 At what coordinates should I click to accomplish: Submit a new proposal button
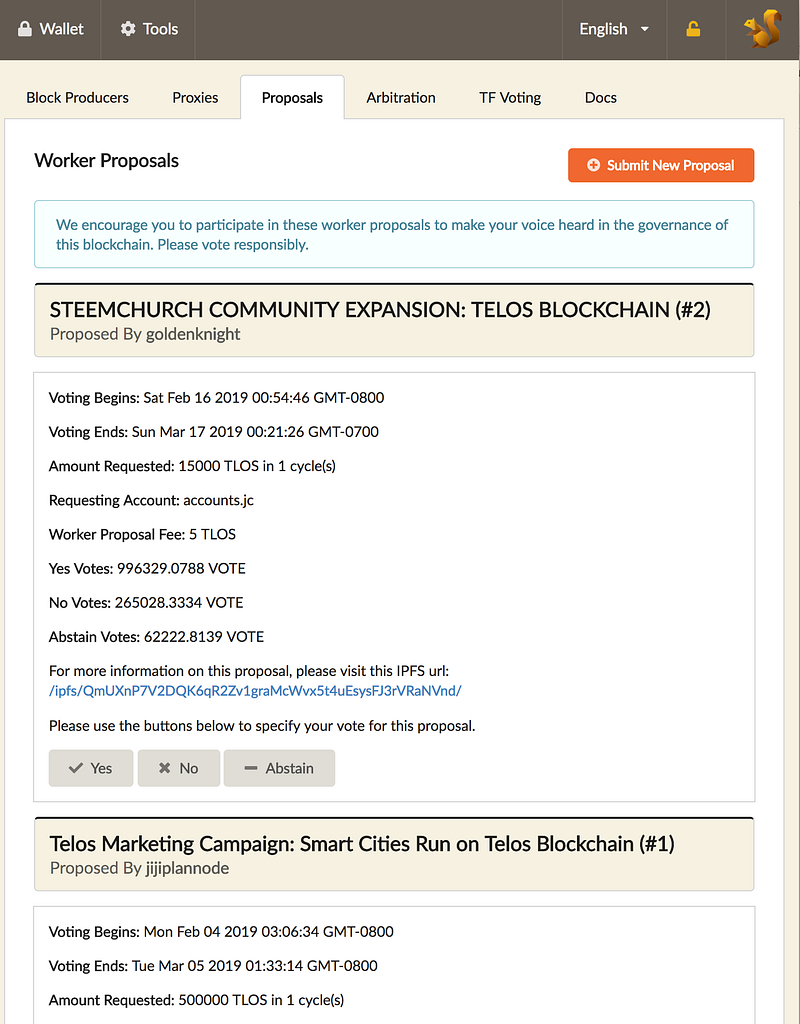tap(661, 165)
